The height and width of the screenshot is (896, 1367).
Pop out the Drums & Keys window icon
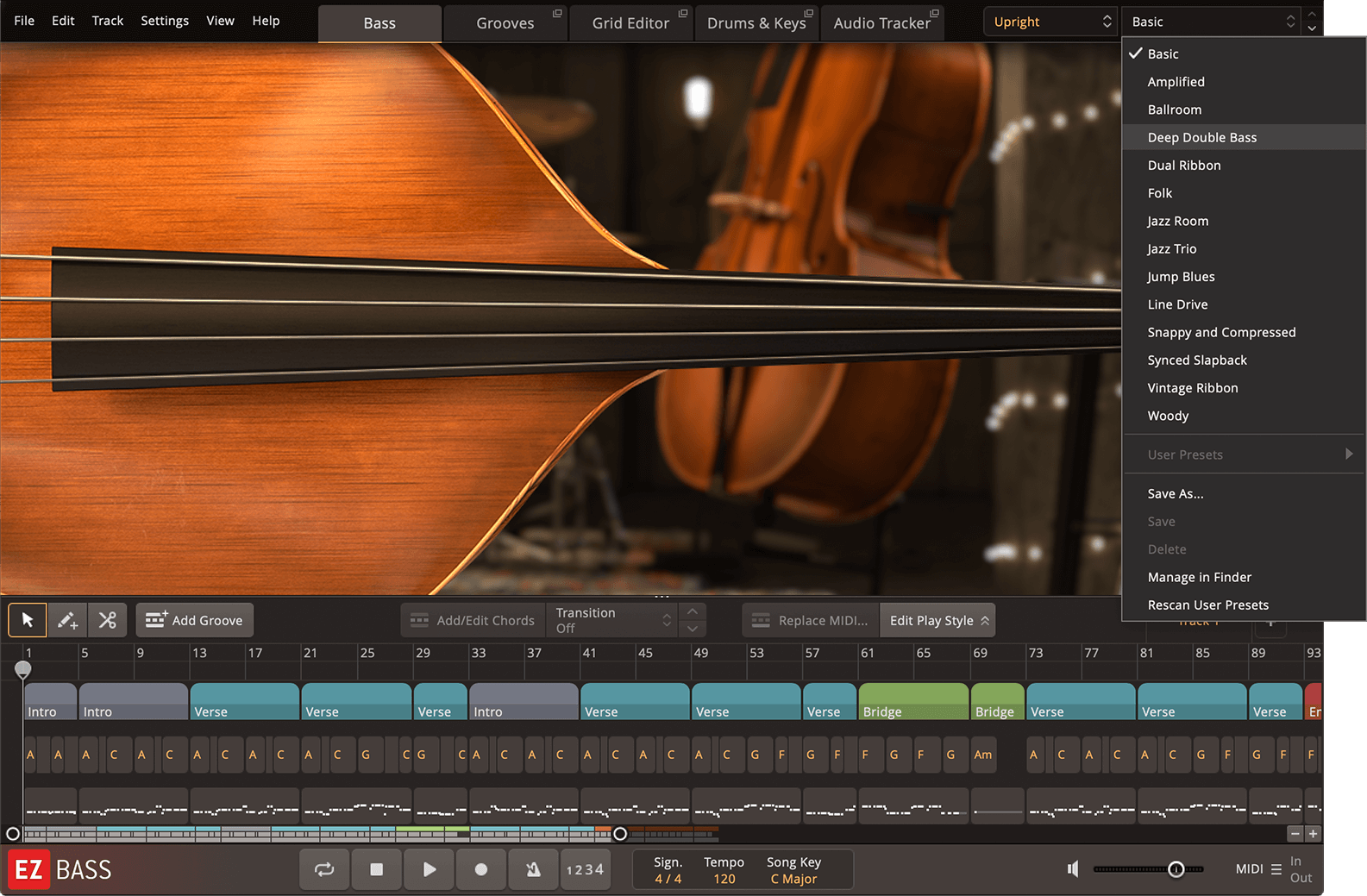pyautogui.click(x=809, y=13)
